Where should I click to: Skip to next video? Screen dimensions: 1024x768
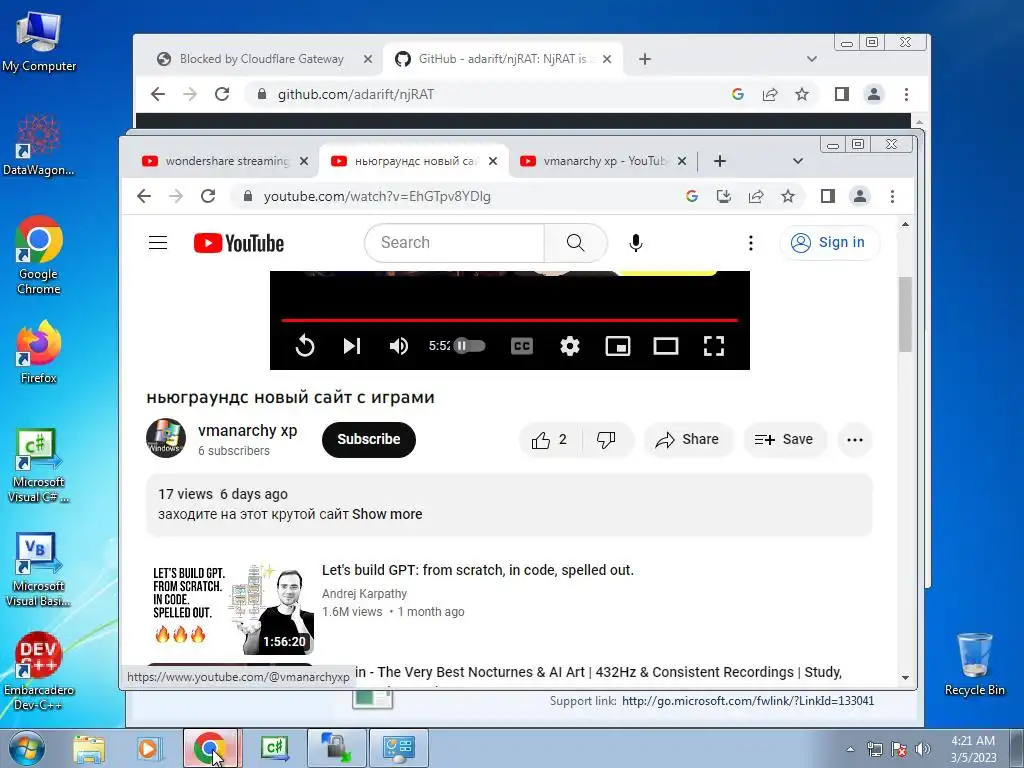[352, 345]
